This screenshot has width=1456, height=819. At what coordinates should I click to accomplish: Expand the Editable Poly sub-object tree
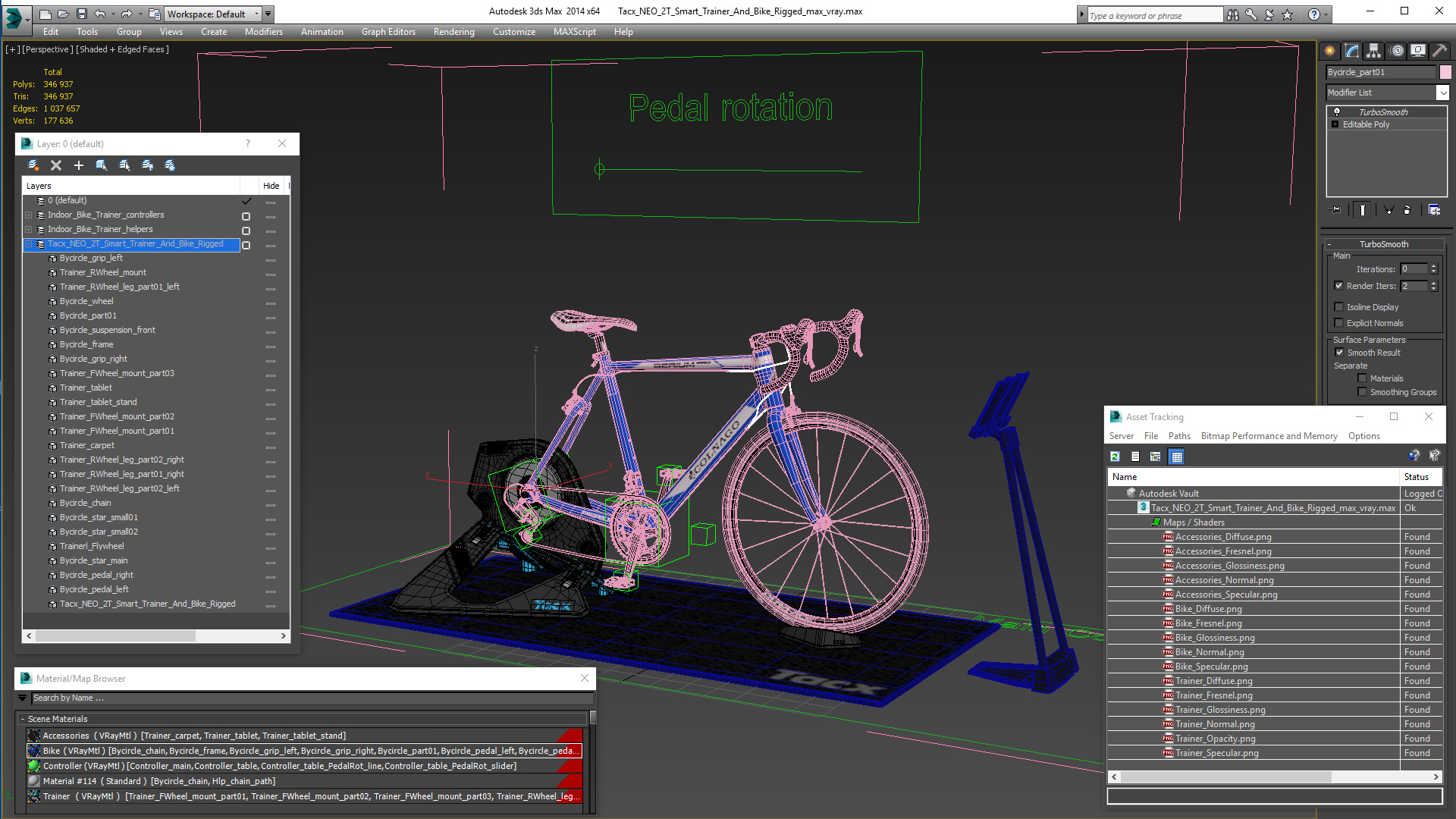tap(1335, 124)
